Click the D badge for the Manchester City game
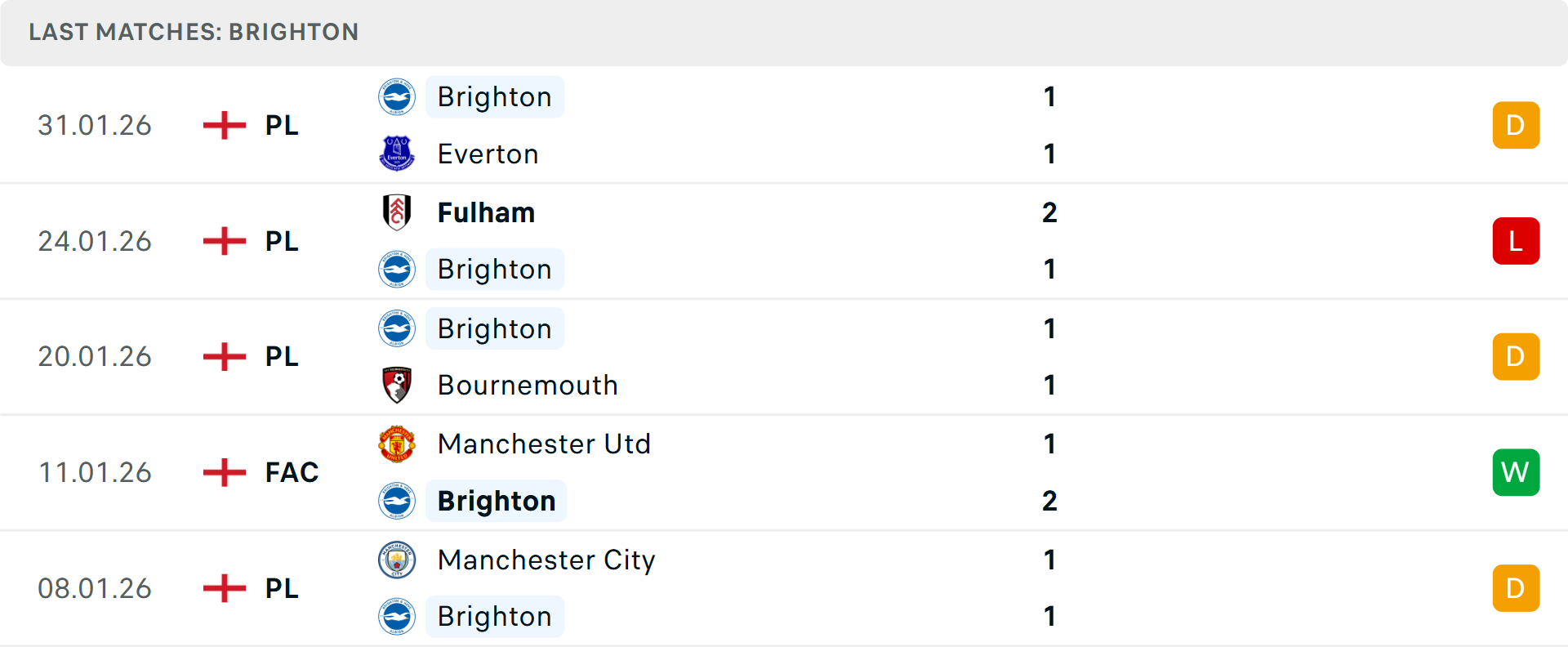This screenshot has width=1568, height=647. tap(1516, 588)
